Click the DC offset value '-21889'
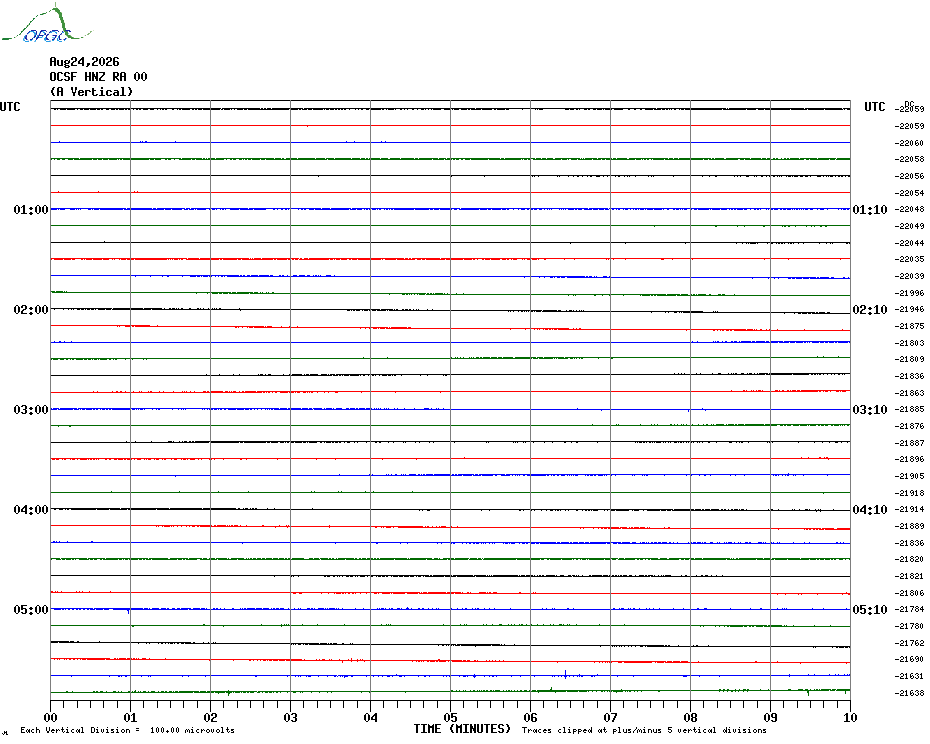Screen dimensions: 930x744 (x=909, y=526)
